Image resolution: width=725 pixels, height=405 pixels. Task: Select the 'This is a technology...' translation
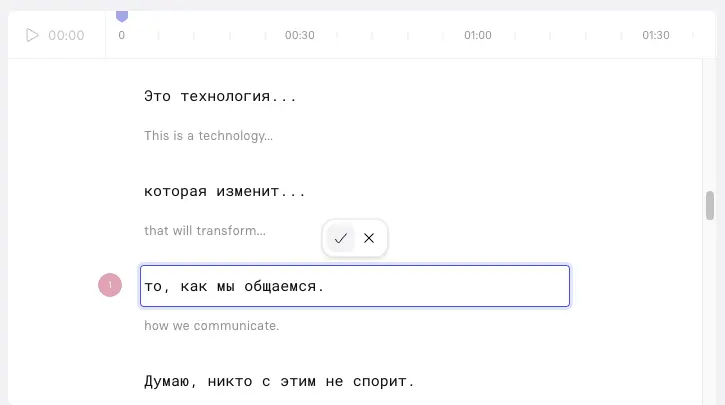tap(209, 135)
